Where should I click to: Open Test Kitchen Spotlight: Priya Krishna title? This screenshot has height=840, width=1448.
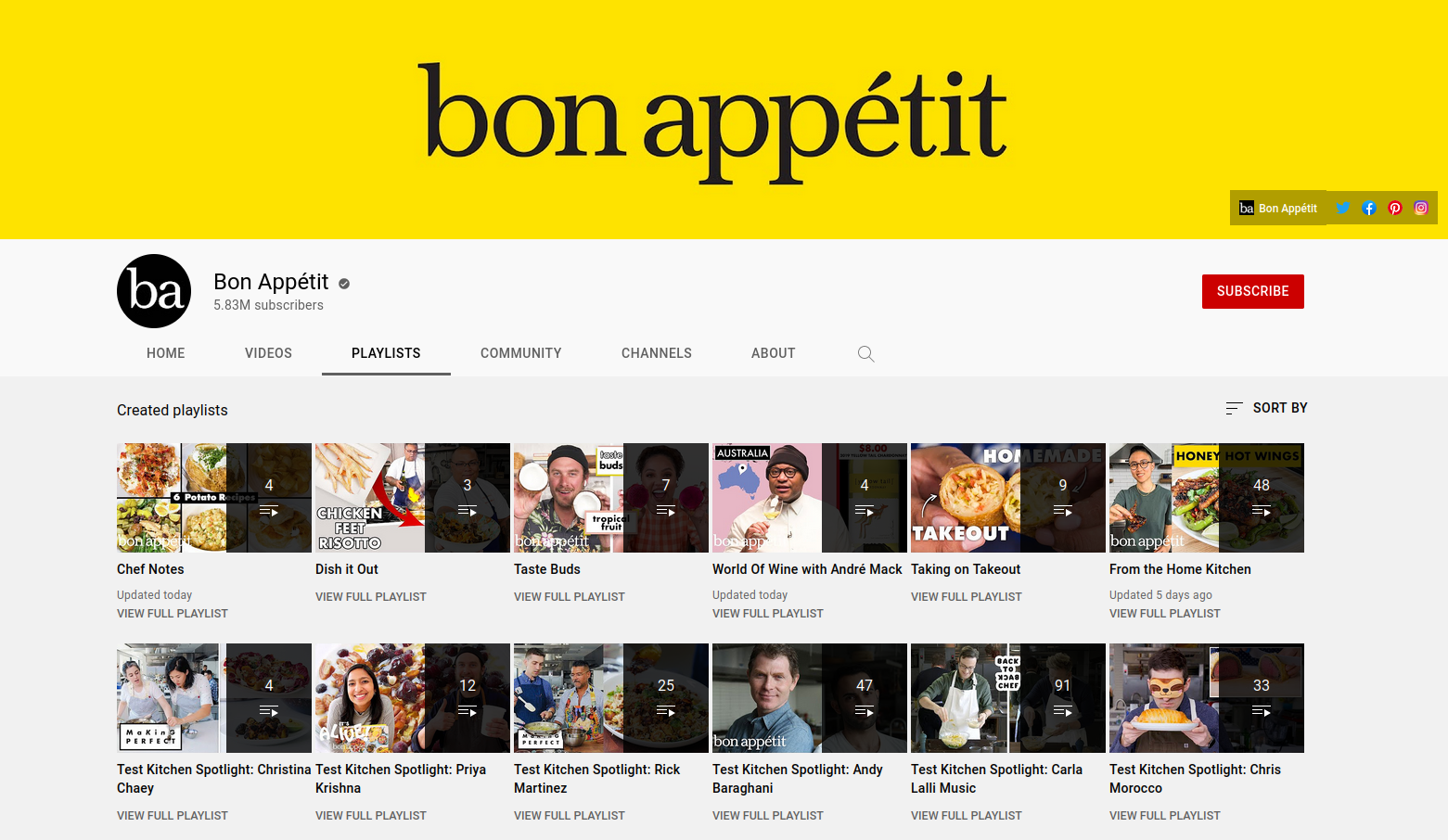pyautogui.click(x=401, y=779)
